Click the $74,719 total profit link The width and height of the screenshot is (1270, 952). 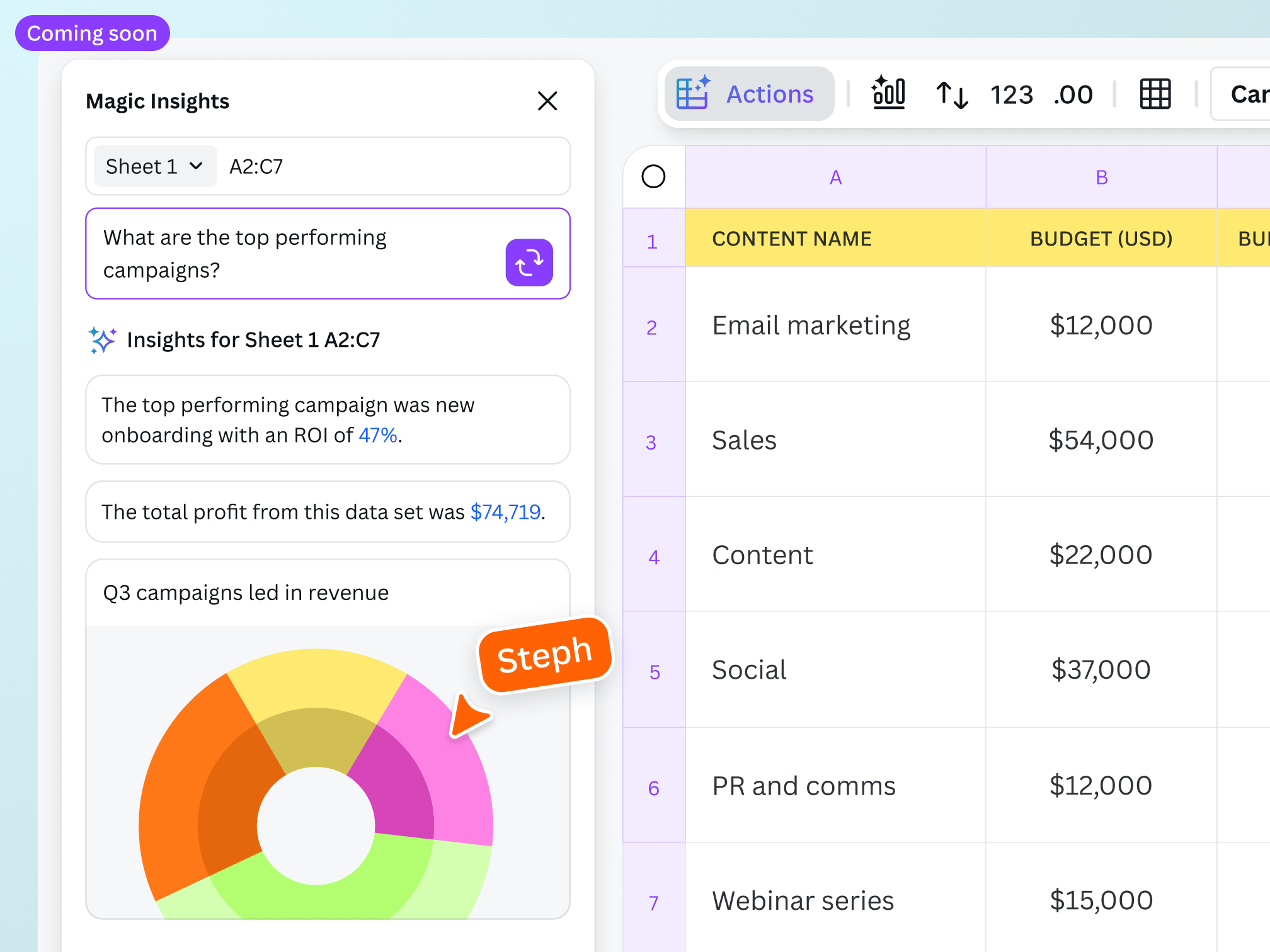tap(505, 512)
